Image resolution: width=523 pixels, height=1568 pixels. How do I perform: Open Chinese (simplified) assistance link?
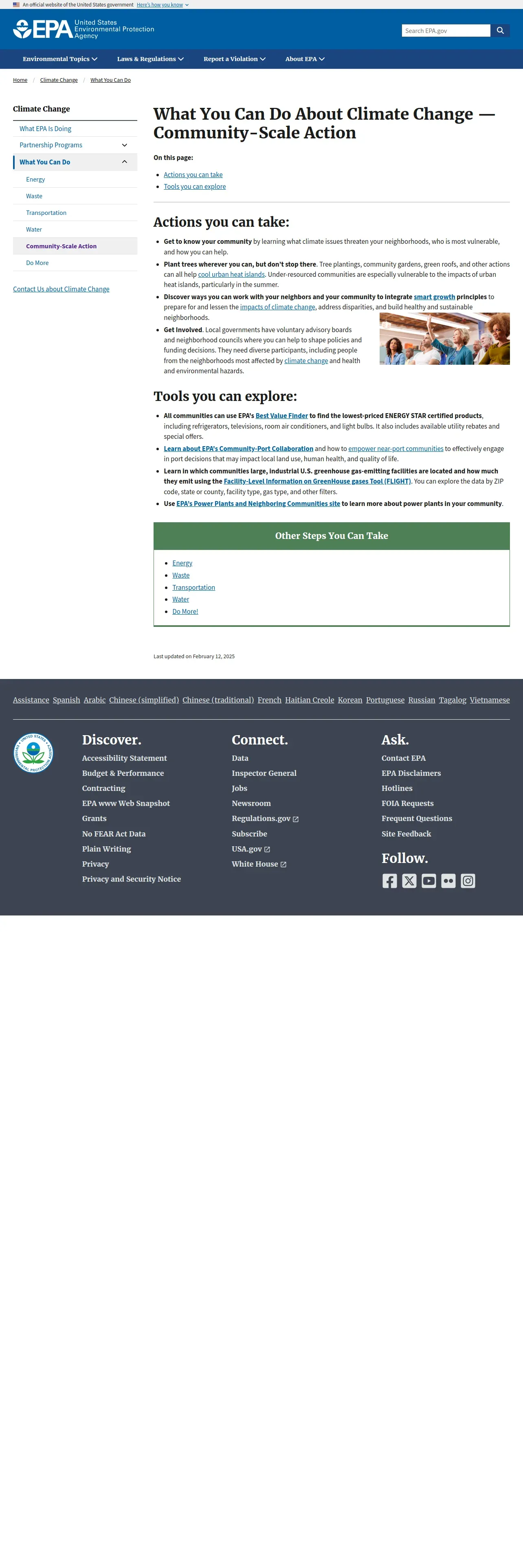(144, 700)
